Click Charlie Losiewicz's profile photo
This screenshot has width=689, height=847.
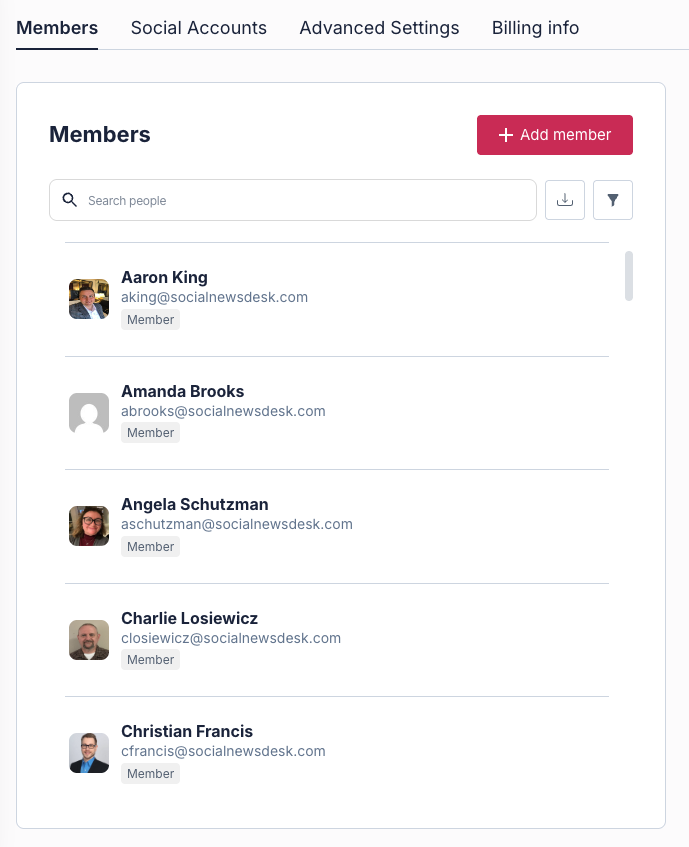point(89,640)
